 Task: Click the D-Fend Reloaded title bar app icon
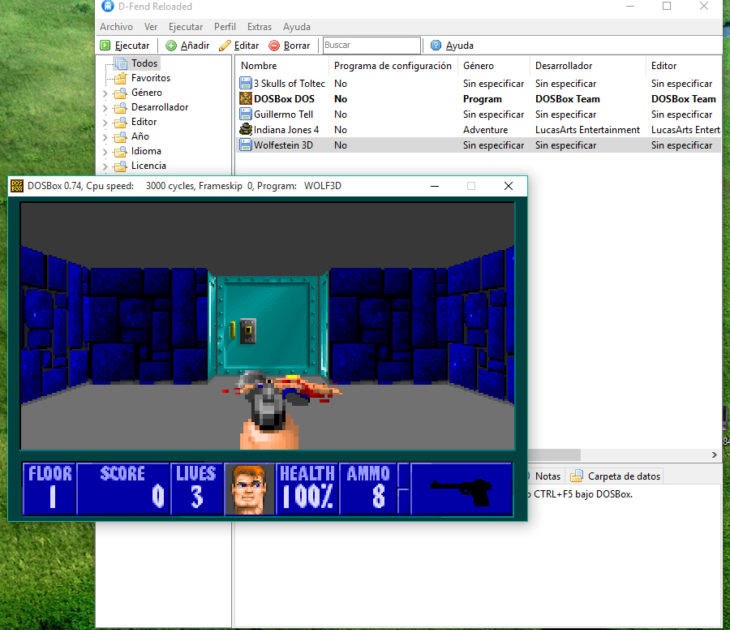[108, 6]
